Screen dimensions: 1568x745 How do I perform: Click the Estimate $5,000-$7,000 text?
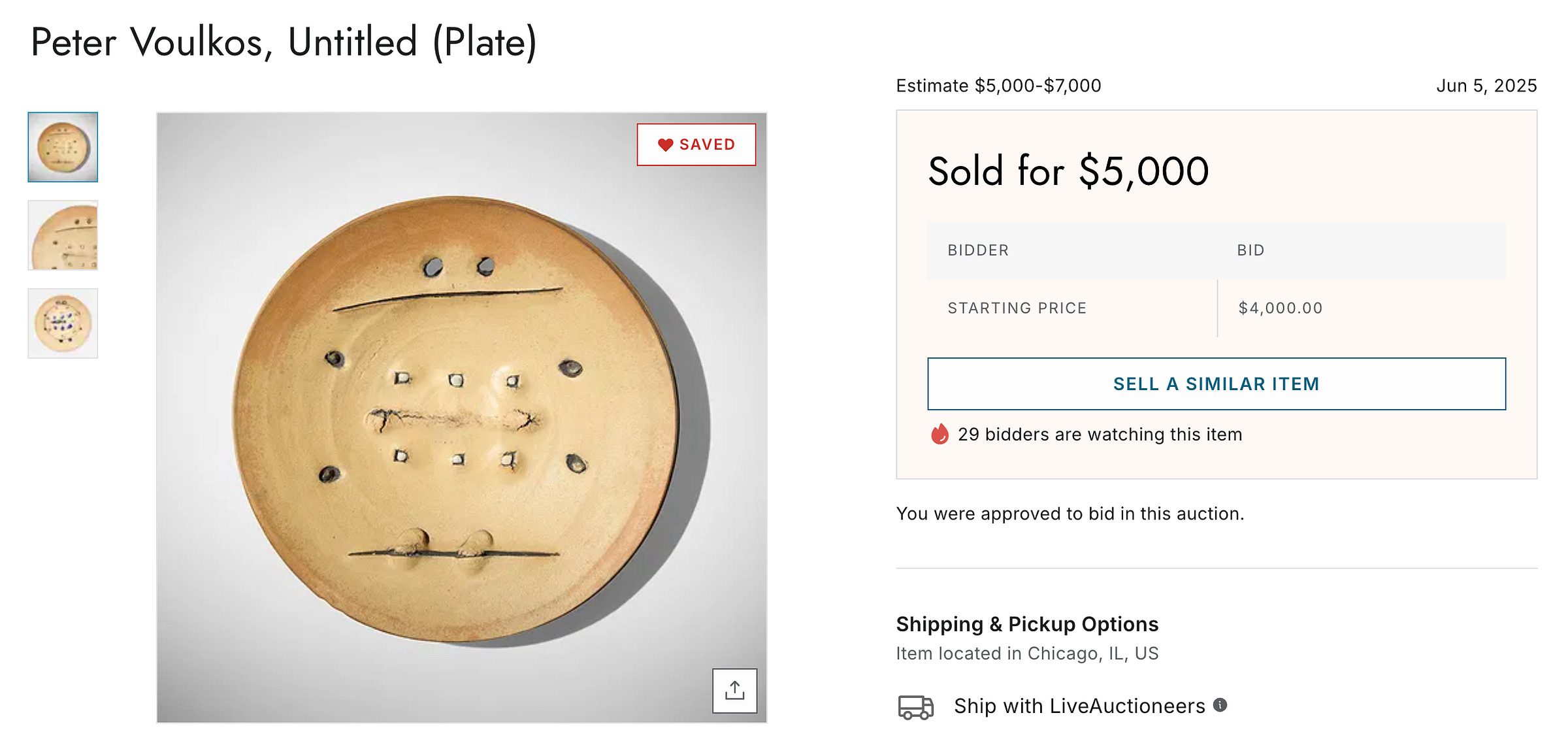point(998,86)
